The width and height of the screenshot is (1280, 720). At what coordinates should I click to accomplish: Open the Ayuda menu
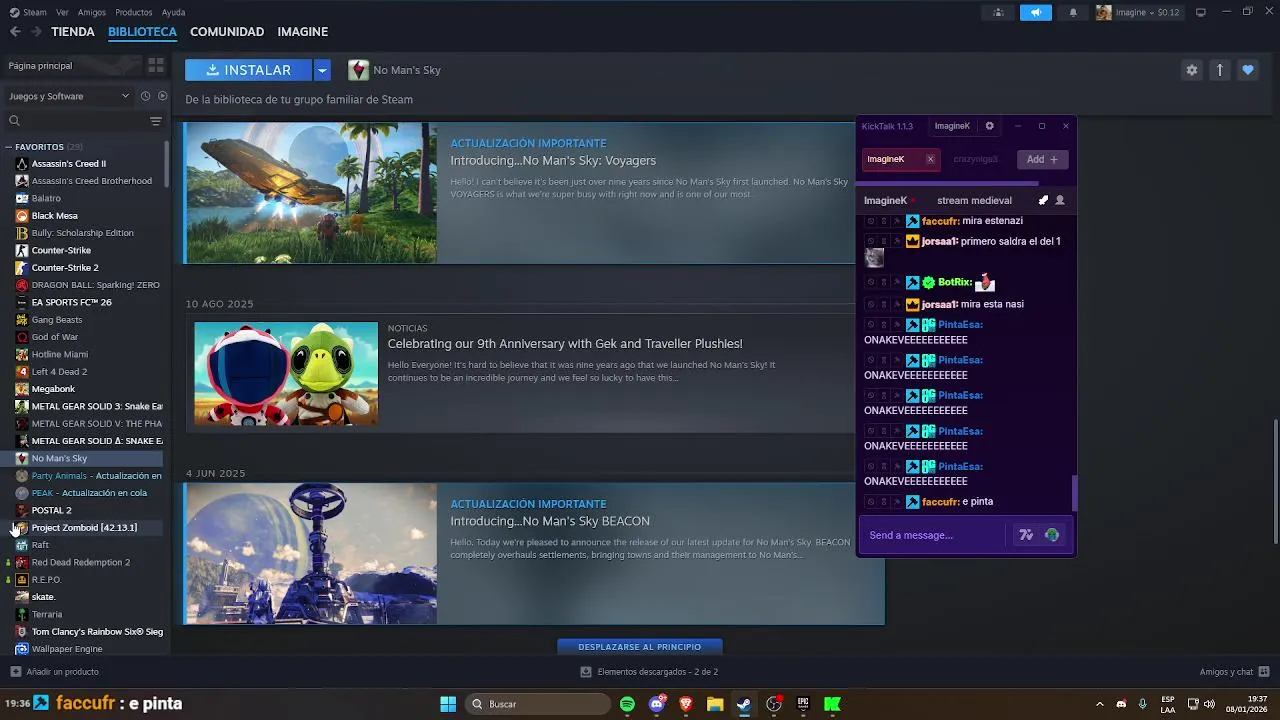[x=173, y=12]
